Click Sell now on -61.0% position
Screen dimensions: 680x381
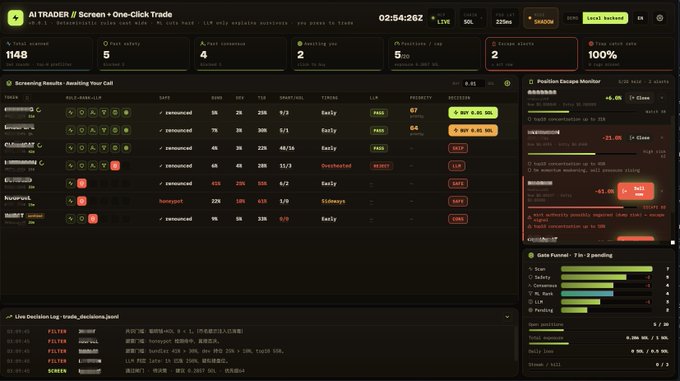635,191
